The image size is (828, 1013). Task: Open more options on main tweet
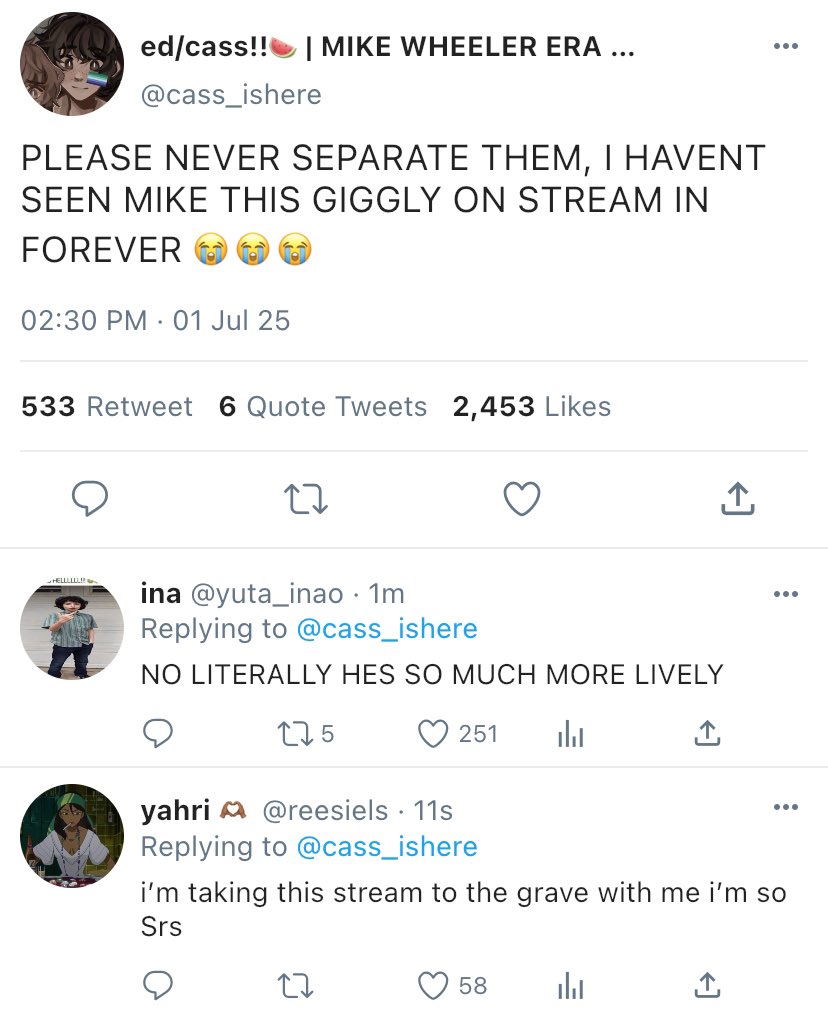click(x=786, y=47)
